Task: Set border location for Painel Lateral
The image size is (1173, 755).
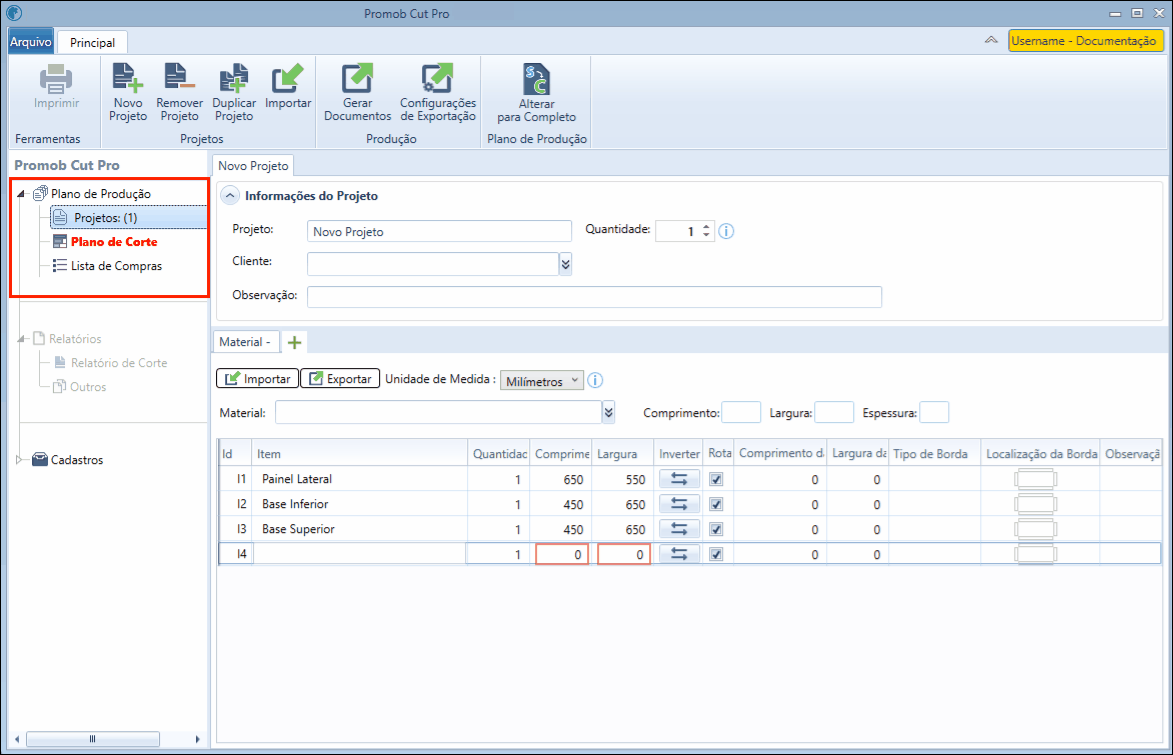Action: 1036,479
